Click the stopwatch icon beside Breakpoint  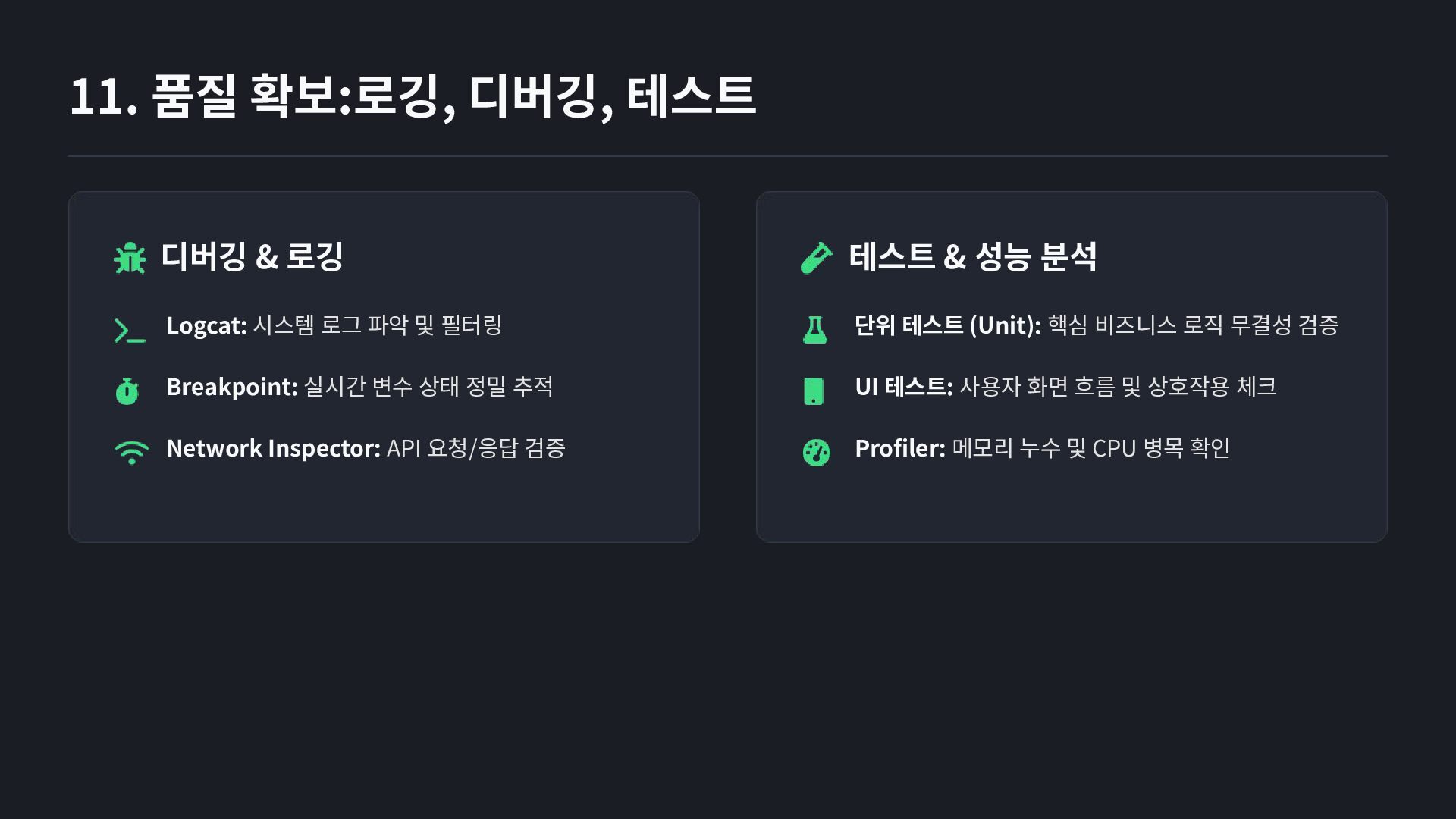coord(127,391)
